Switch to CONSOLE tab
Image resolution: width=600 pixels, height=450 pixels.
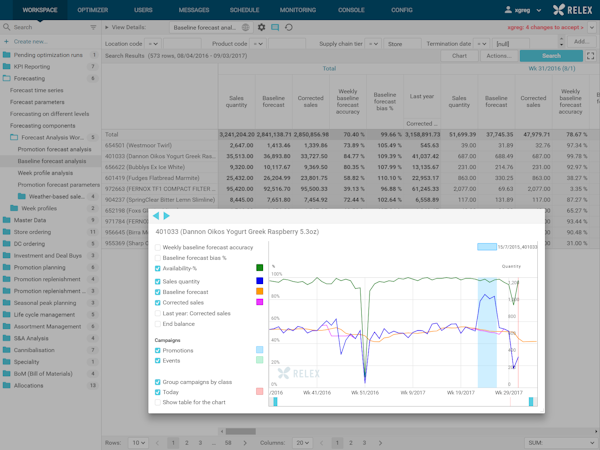[351, 10]
